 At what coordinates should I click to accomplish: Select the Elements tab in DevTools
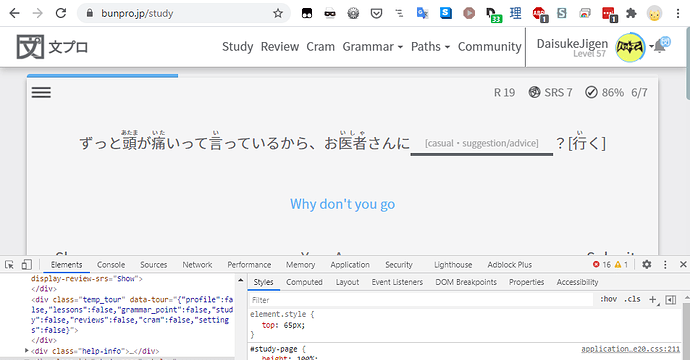point(66,264)
